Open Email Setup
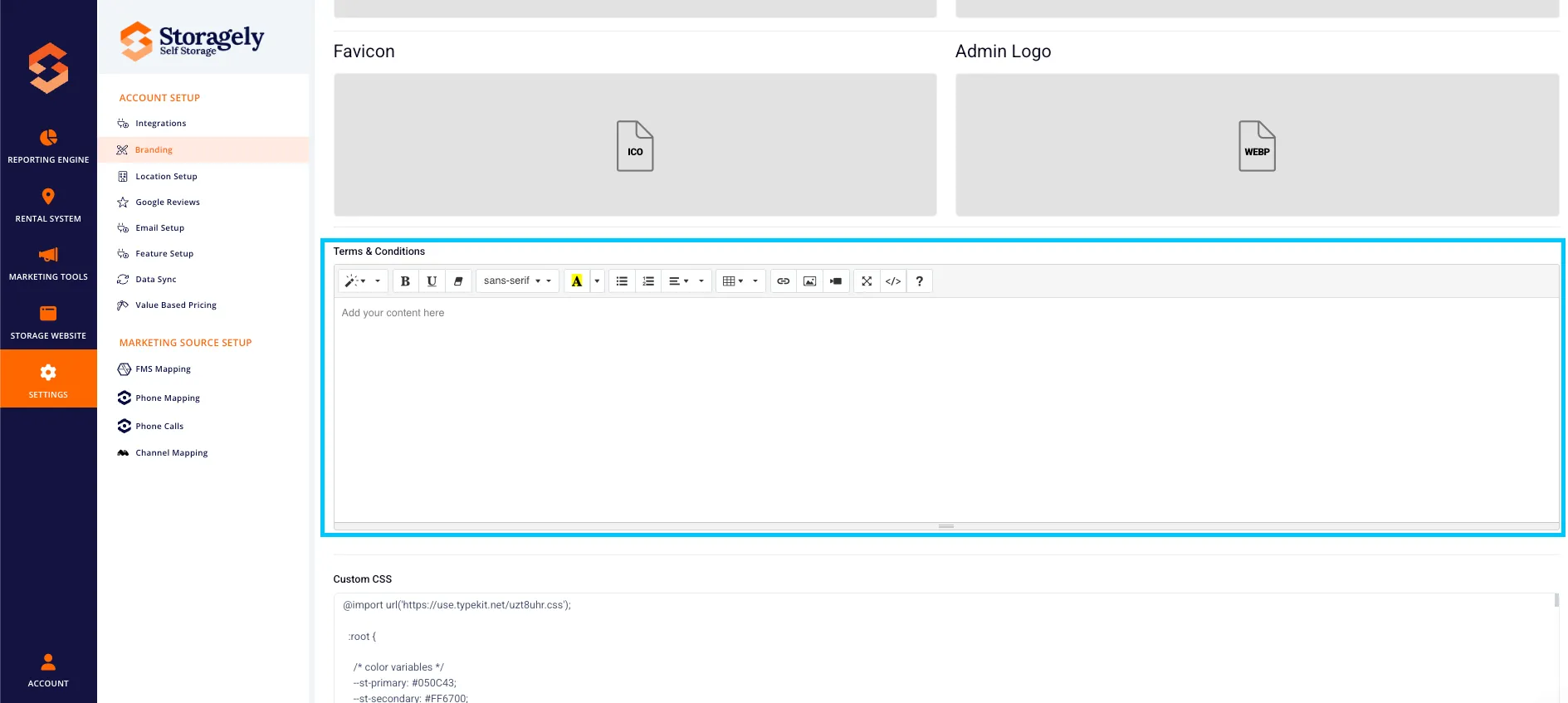 pyautogui.click(x=159, y=228)
